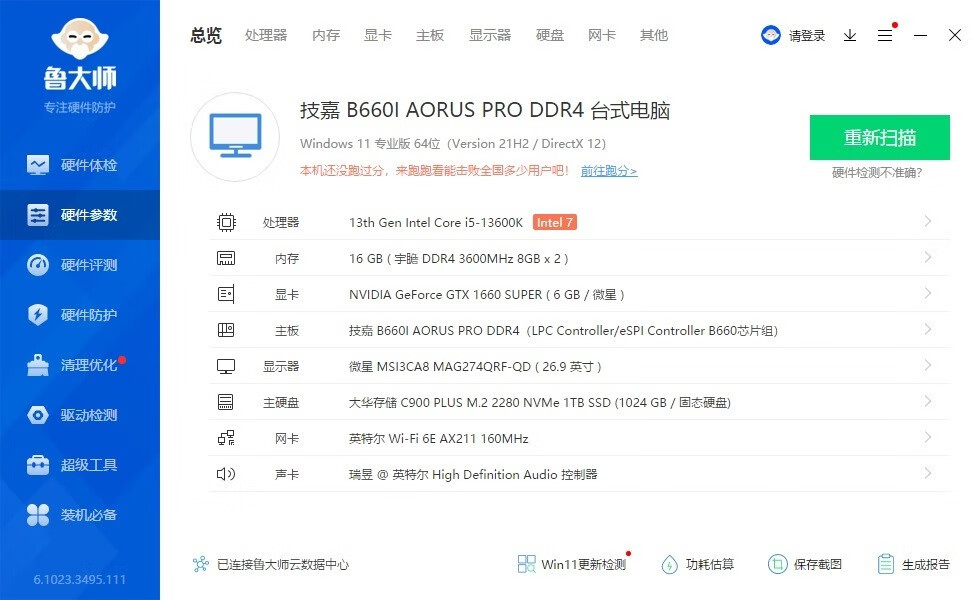Open 清理优化 in the sidebar
The height and width of the screenshot is (600, 980).
[x=79, y=365]
